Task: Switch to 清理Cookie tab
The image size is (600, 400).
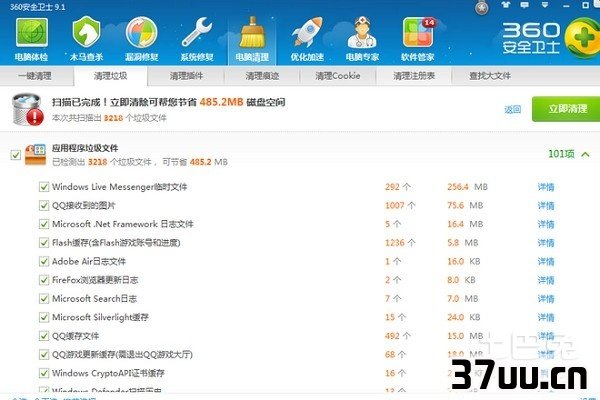Action: (338, 76)
